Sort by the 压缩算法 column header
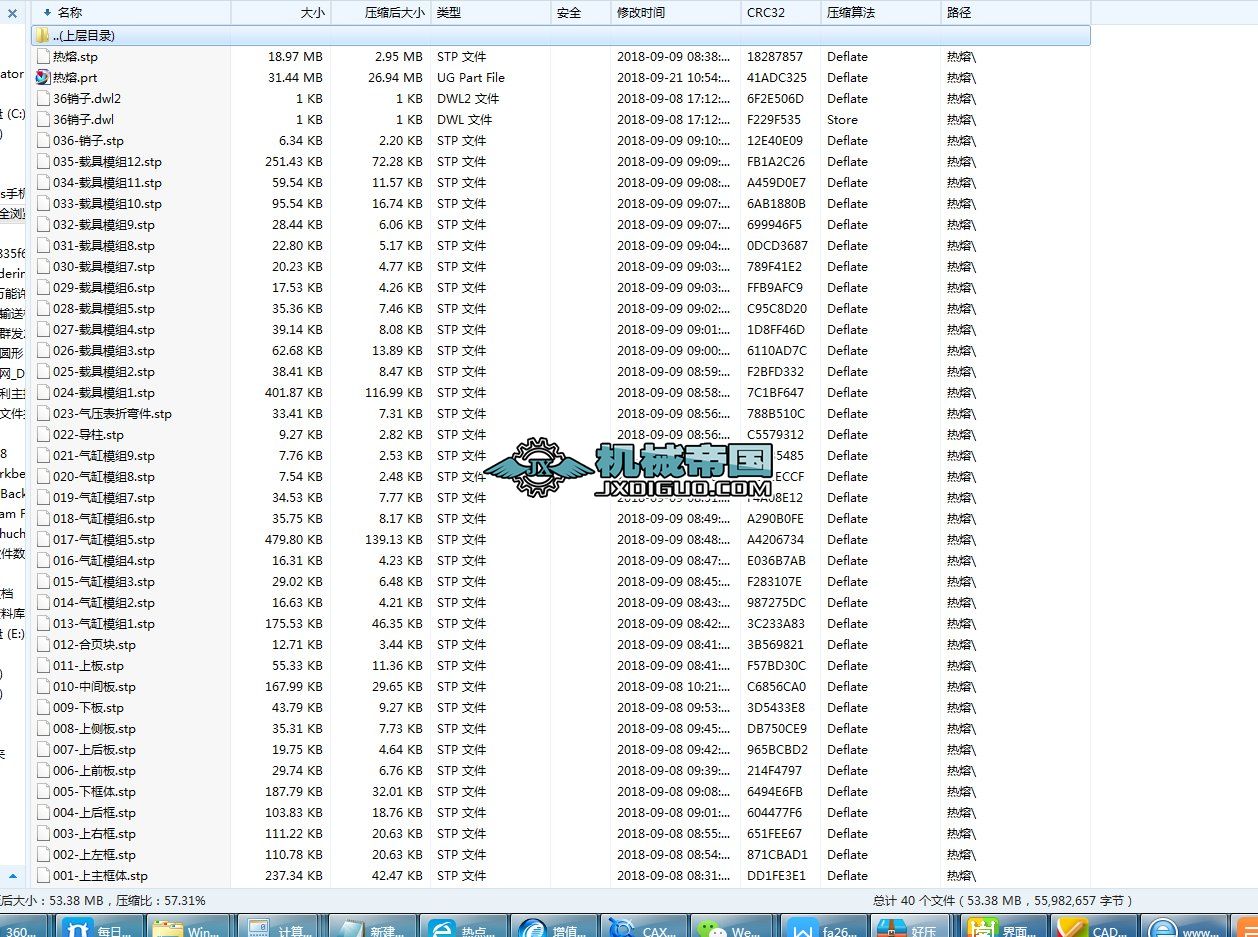This screenshot has width=1258, height=937. 881,12
